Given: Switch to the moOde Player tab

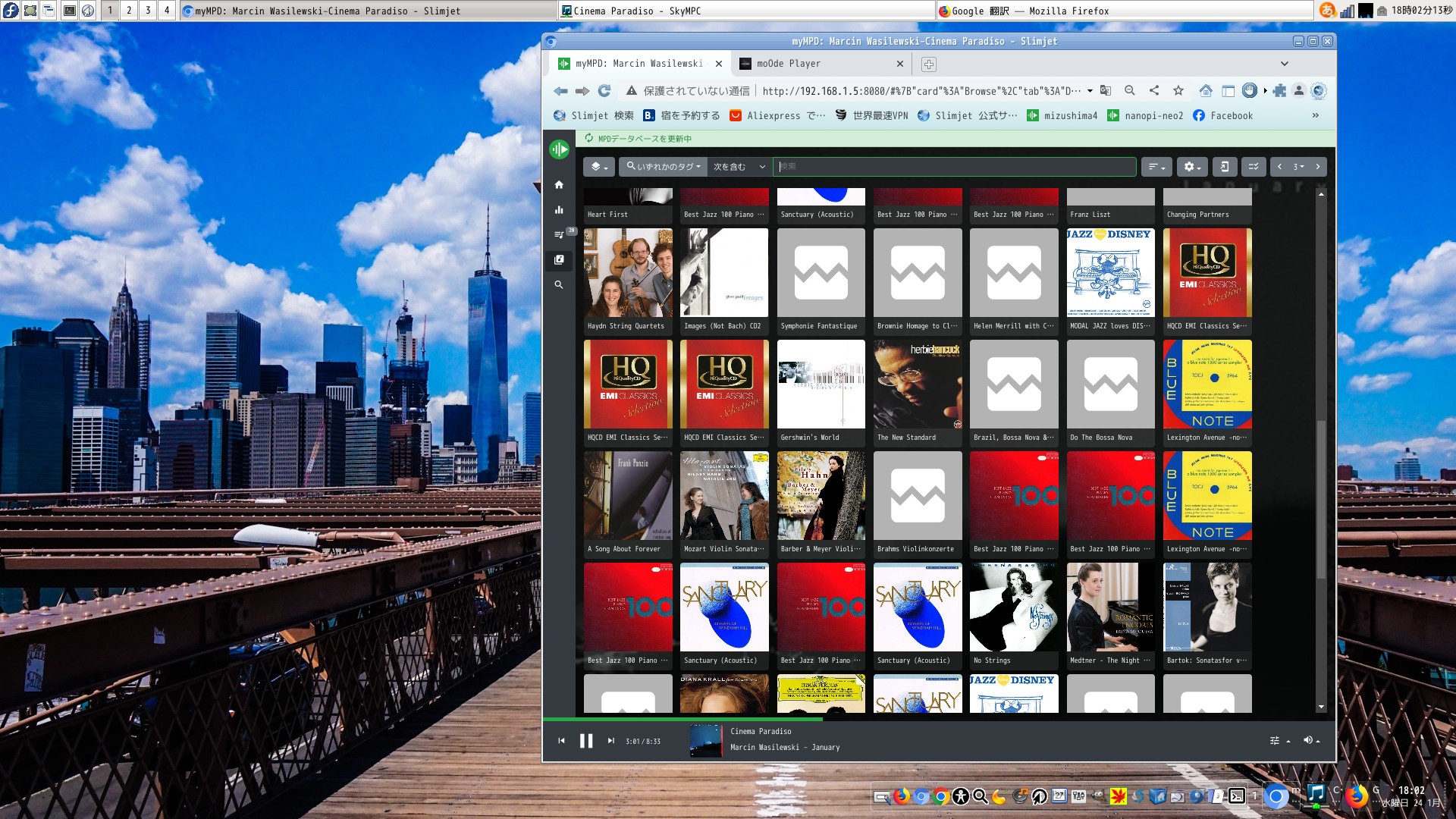Looking at the screenshot, I should click(x=788, y=64).
